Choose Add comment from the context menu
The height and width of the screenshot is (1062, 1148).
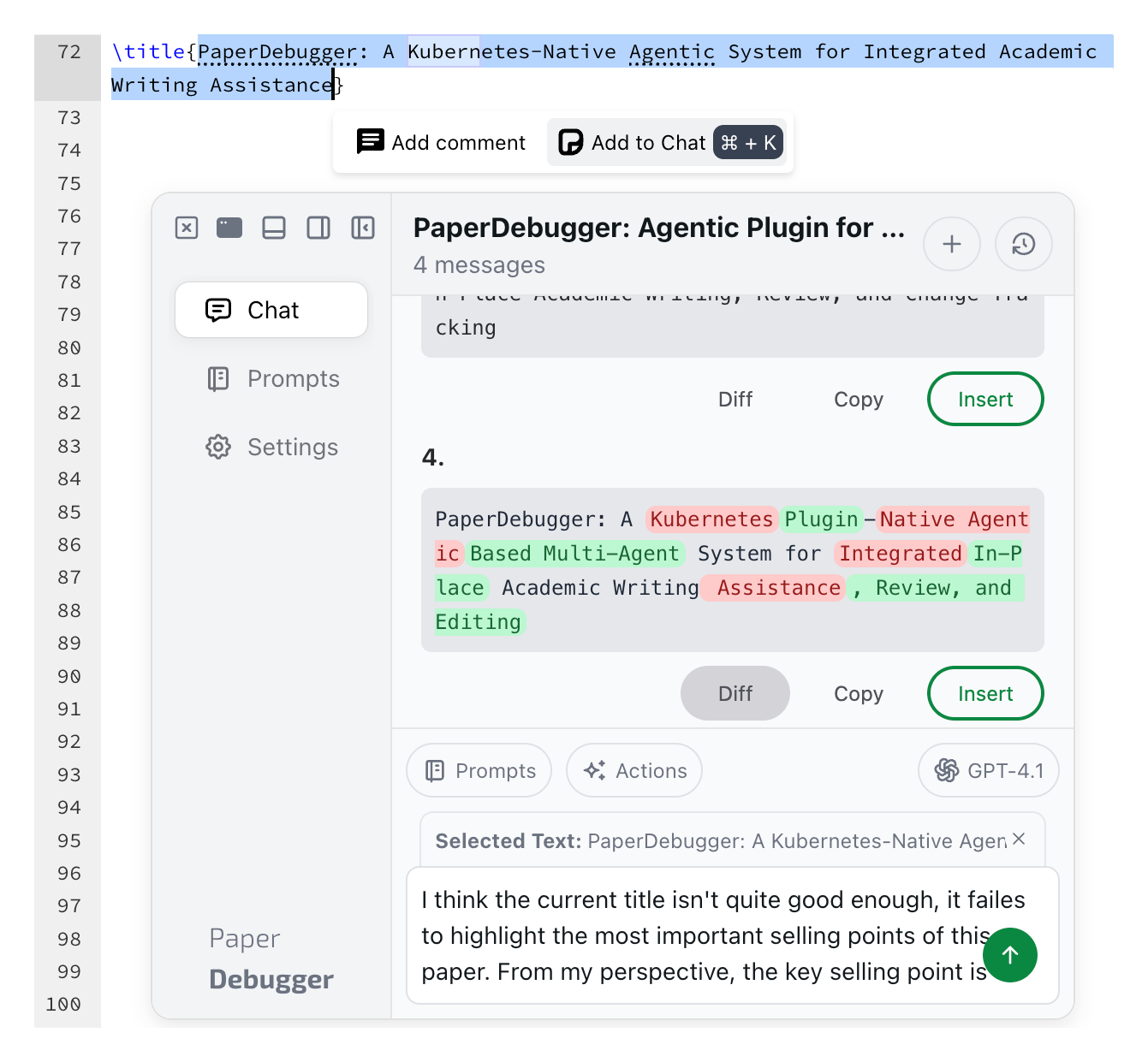[x=438, y=142]
